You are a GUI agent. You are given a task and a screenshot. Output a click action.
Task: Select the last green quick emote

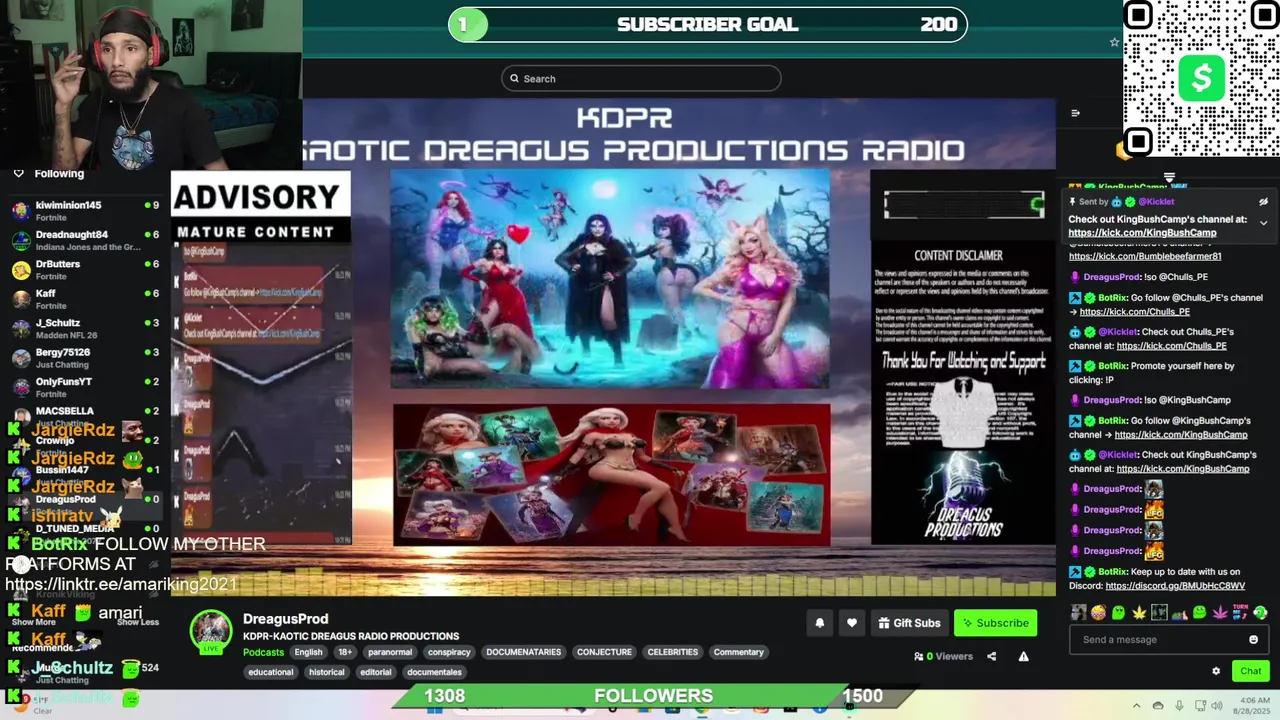[1260, 612]
